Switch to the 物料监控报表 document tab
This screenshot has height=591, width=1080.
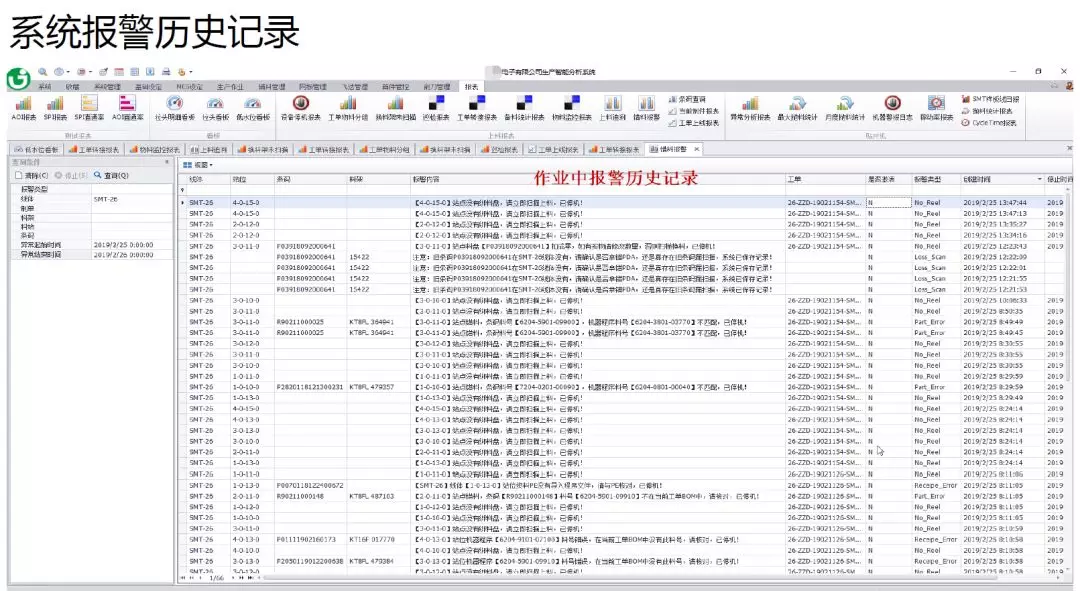click(x=155, y=149)
